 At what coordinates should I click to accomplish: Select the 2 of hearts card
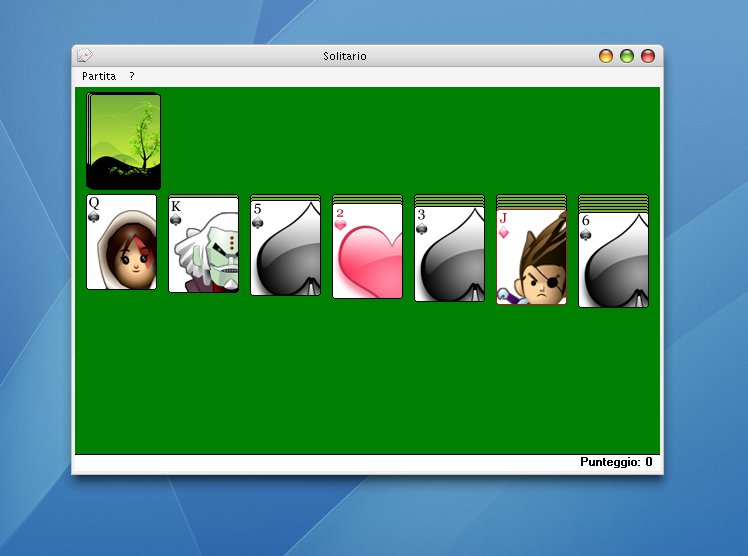click(367, 251)
